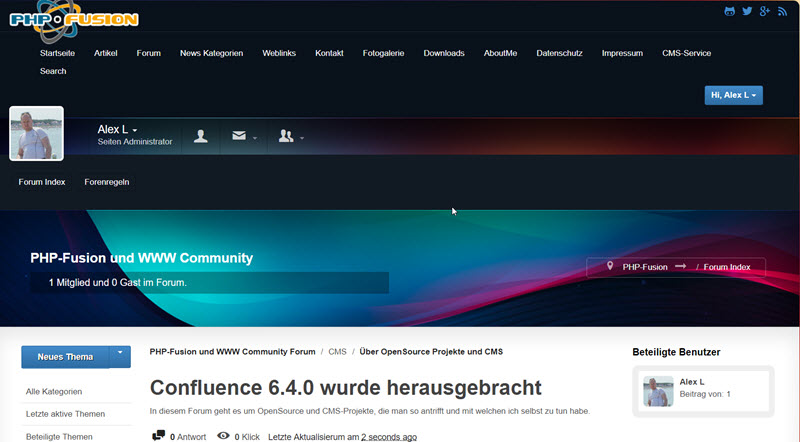
Task: Open the Artikel menu item
Action: click(x=106, y=53)
